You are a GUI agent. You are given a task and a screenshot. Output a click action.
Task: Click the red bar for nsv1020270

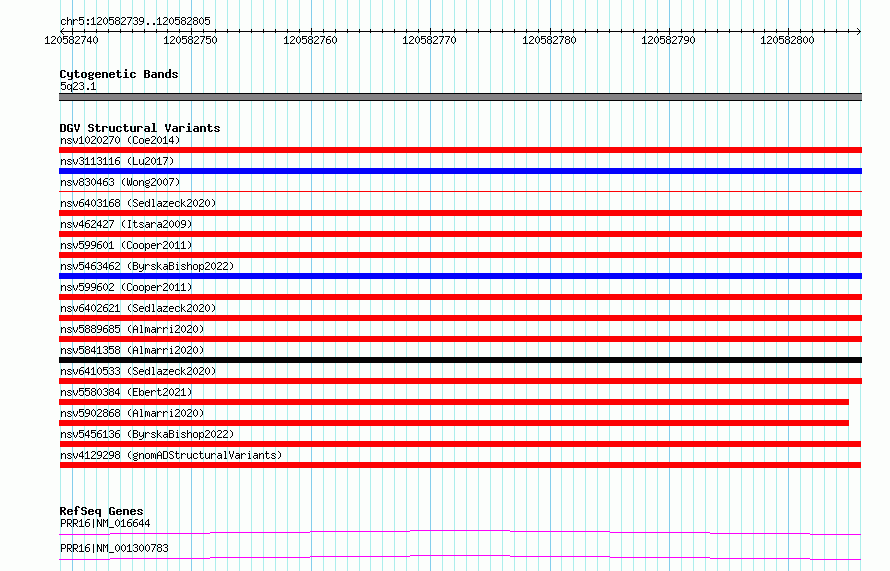click(460, 150)
